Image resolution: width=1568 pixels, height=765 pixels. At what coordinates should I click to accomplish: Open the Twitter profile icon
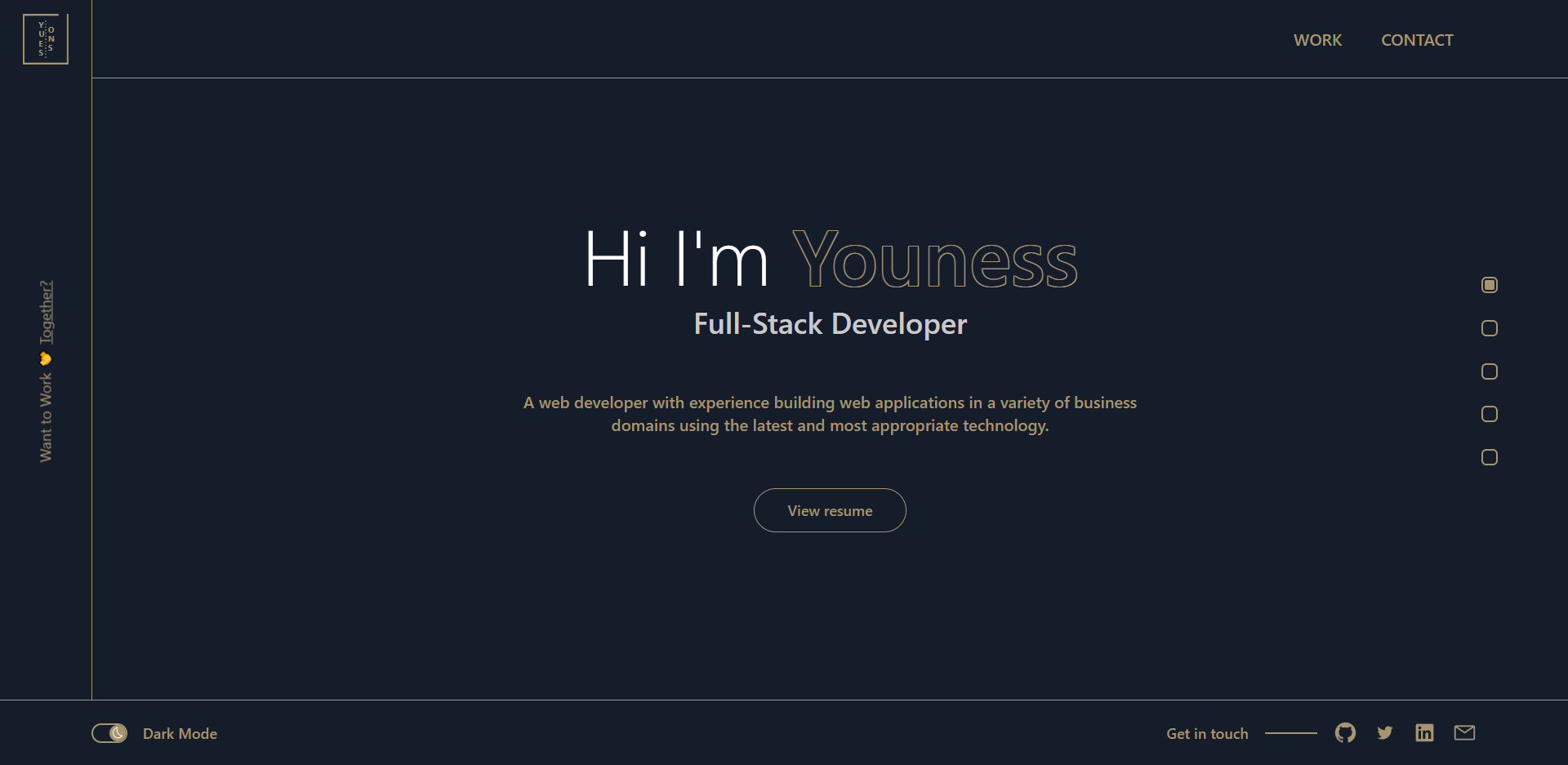pyautogui.click(x=1385, y=733)
